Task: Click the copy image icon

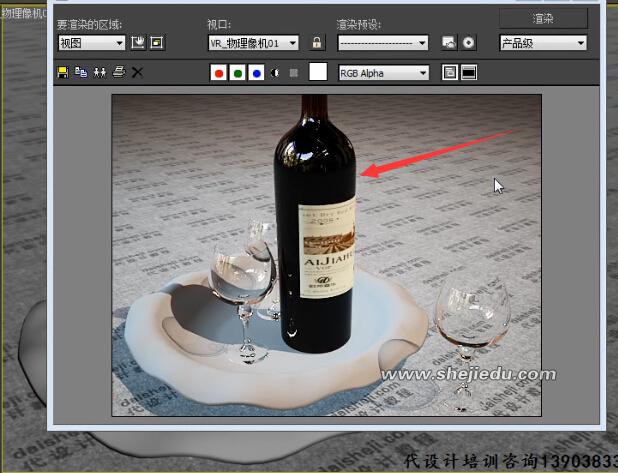Action: point(81,72)
